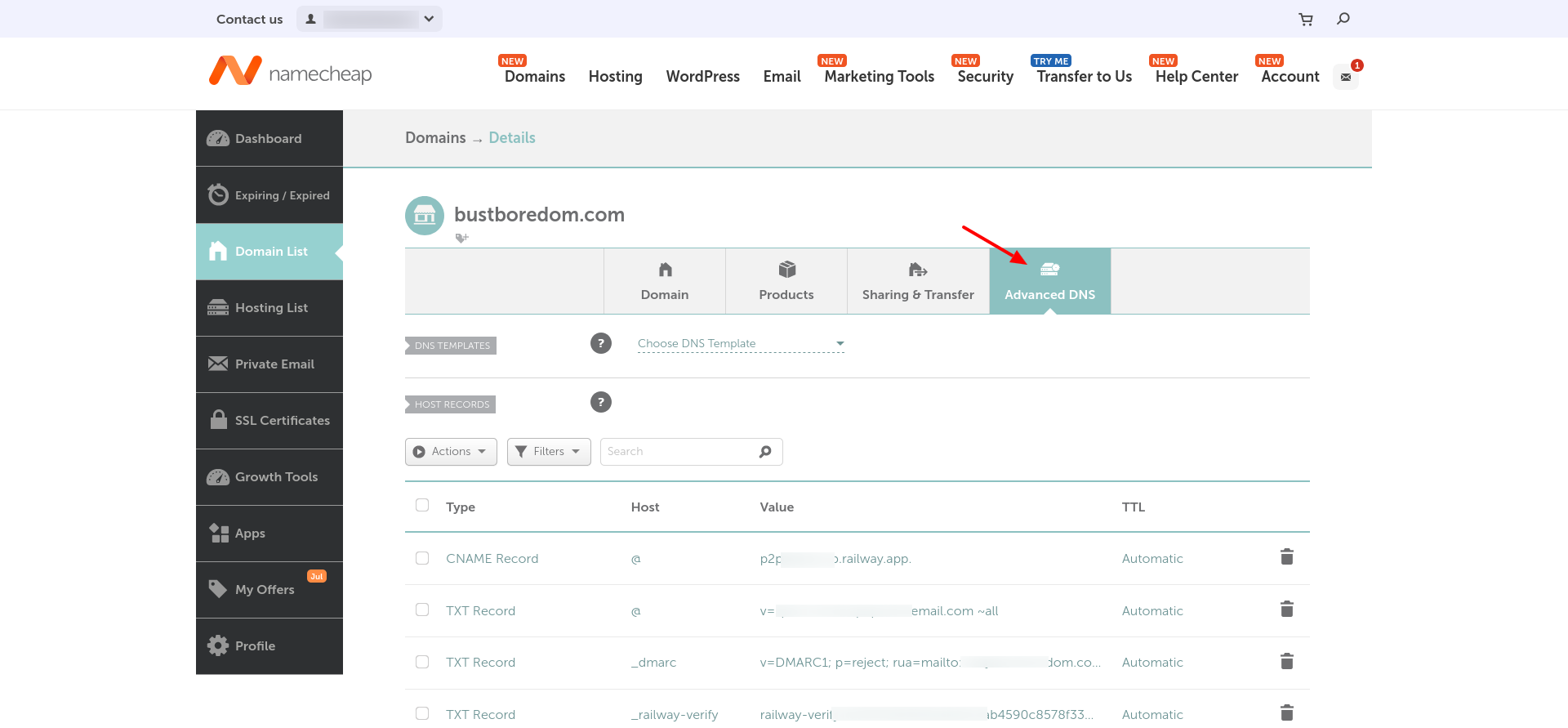The width and height of the screenshot is (1568, 728).
Task: Open the Transfer to Us menu
Action: (x=1085, y=76)
